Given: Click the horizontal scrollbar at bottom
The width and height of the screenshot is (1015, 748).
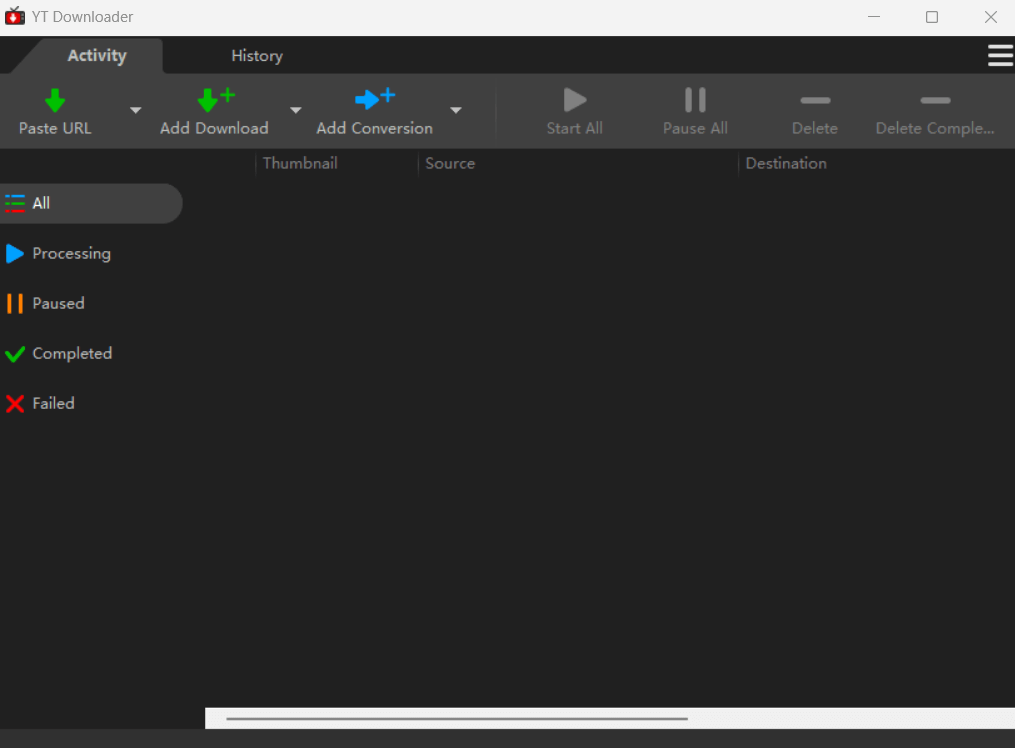Looking at the screenshot, I should (x=456, y=718).
